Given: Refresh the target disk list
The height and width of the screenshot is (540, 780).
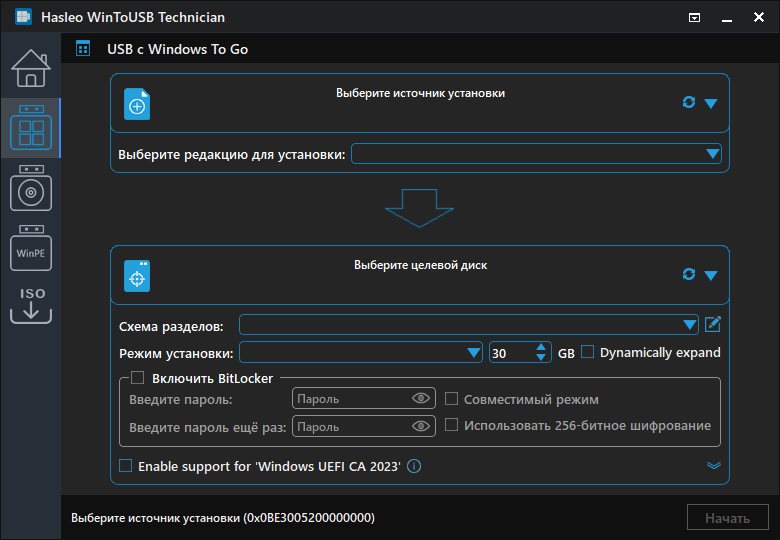Looking at the screenshot, I should [688, 274].
